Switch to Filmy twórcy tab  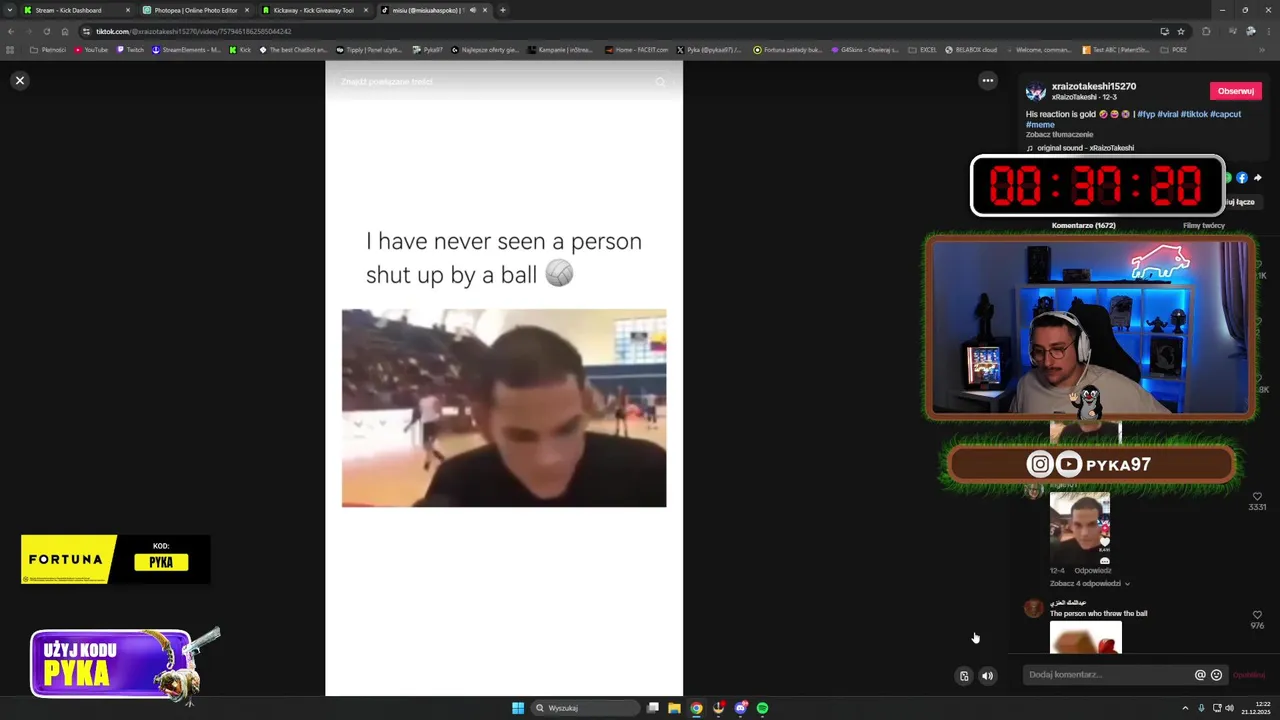(1204, 226)
